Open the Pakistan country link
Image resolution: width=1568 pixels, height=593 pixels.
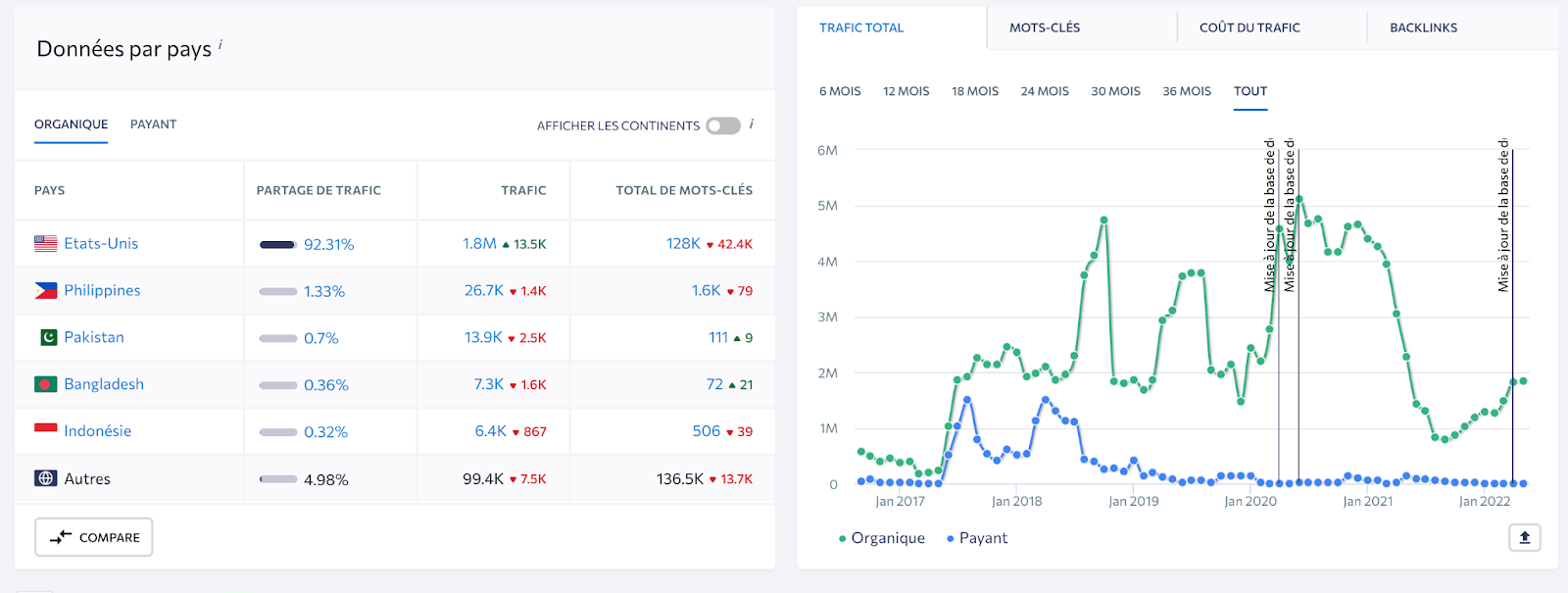pyautogui.click(x=94, y=337)
